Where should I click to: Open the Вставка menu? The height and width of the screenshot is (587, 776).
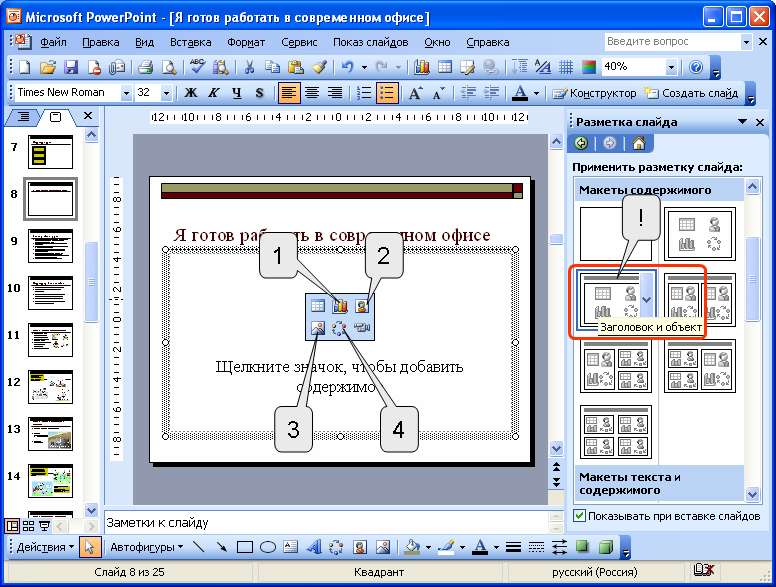(191, 43)
